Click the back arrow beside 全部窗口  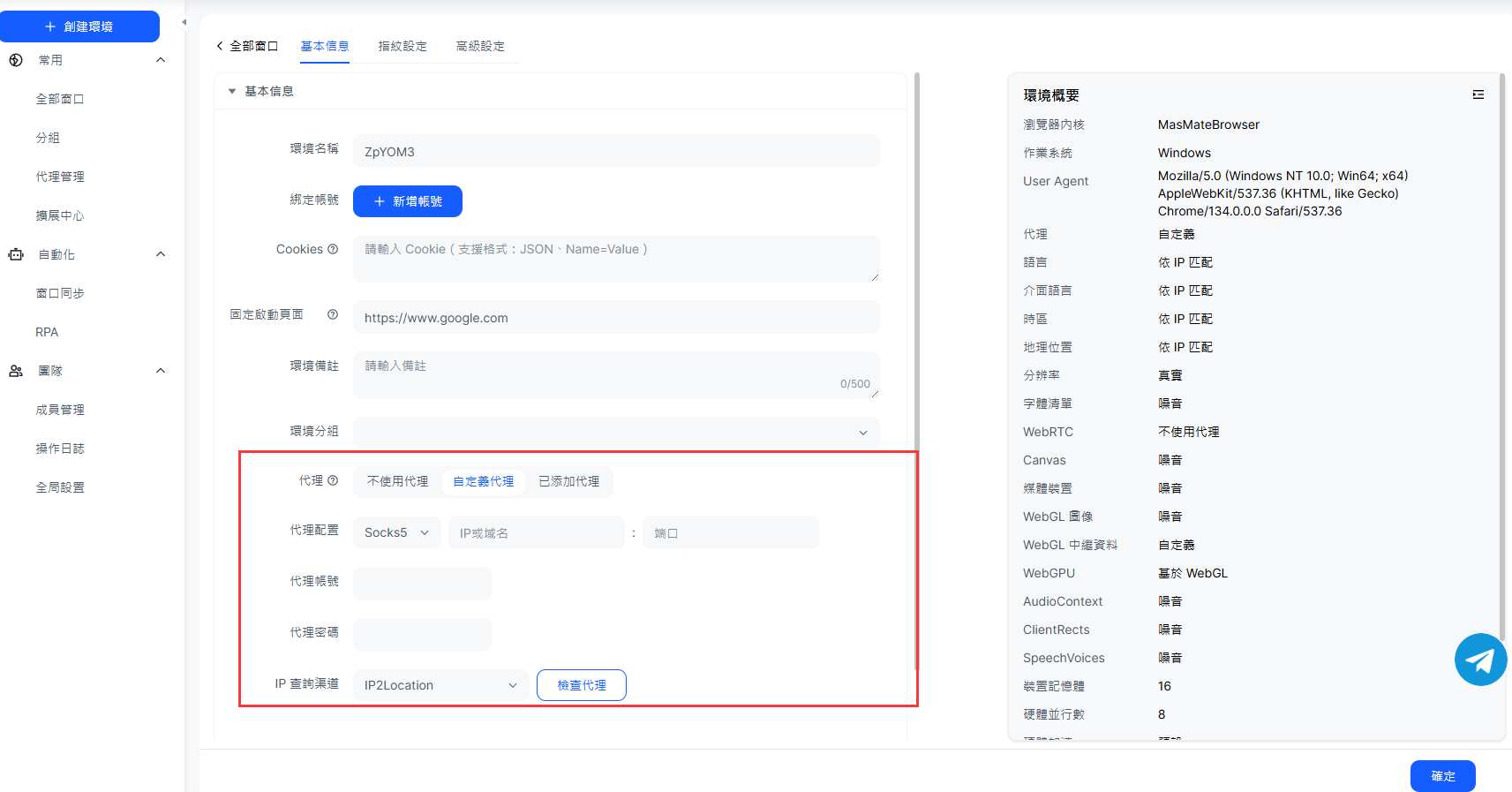tap(220, 46)
